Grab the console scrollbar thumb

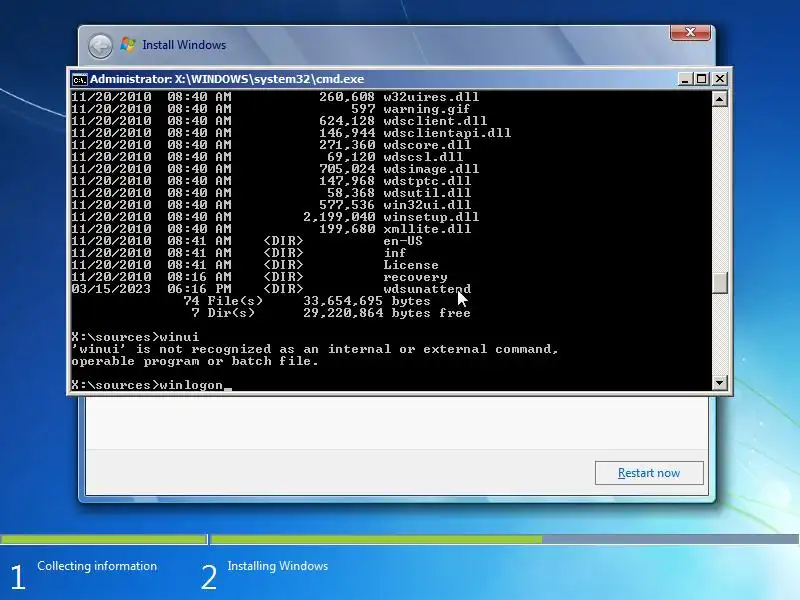[x=719, y=283]
